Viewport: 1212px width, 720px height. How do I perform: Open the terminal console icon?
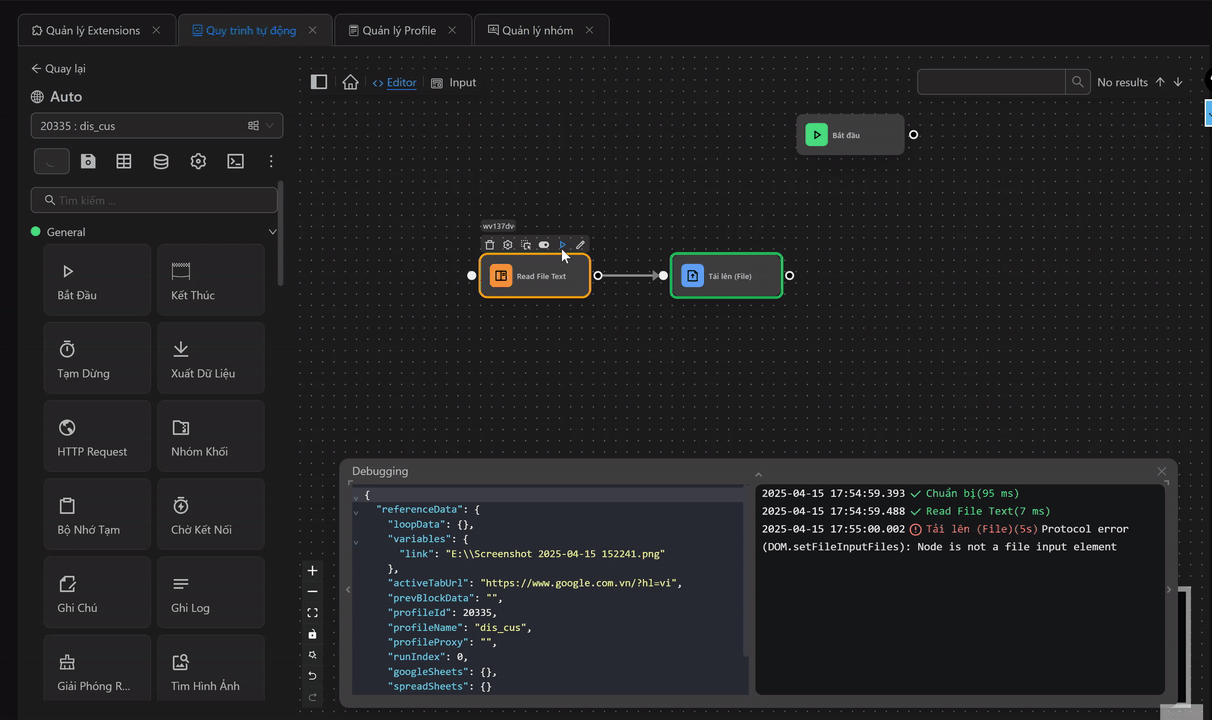[235, 161]
